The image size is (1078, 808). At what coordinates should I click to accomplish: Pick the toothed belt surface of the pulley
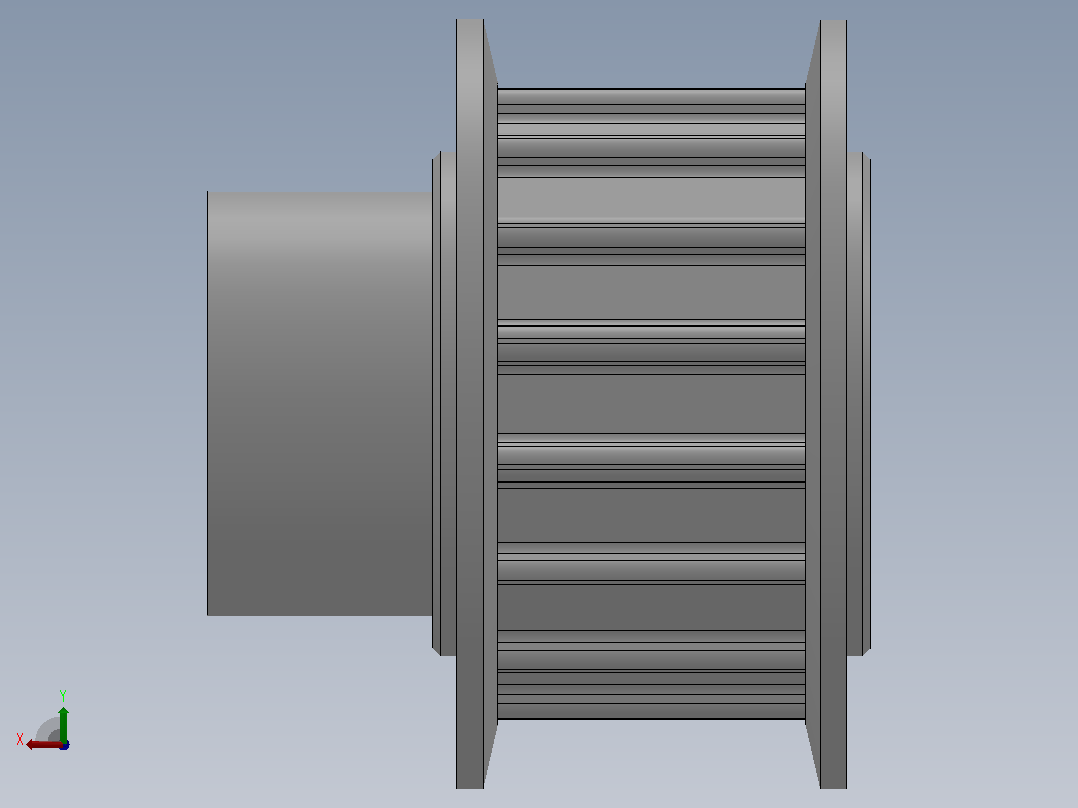651,404
